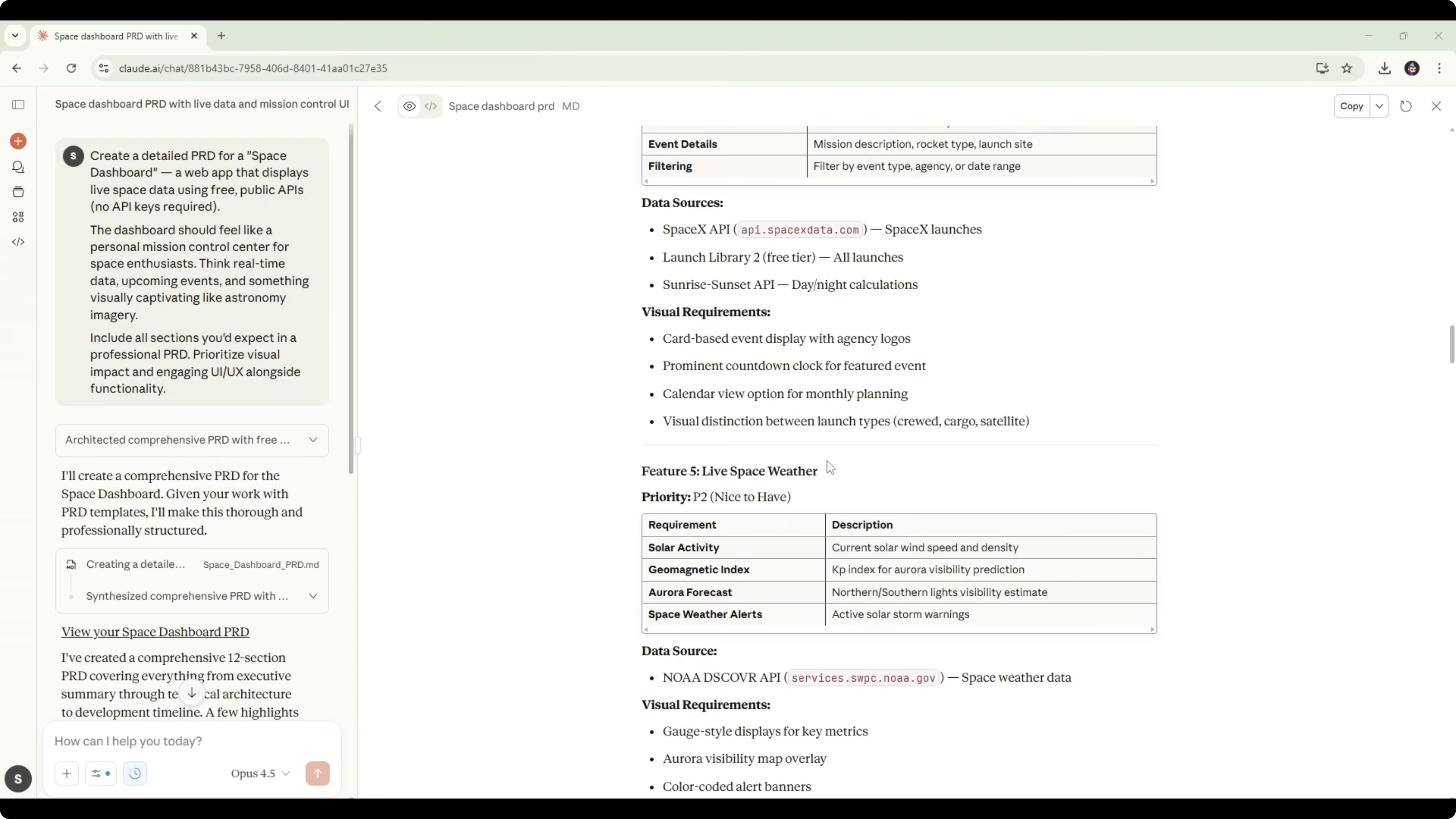Expand the Copy options dropdown arrow
Viewport: 1456px width, 819px height.
[1379, 106]
